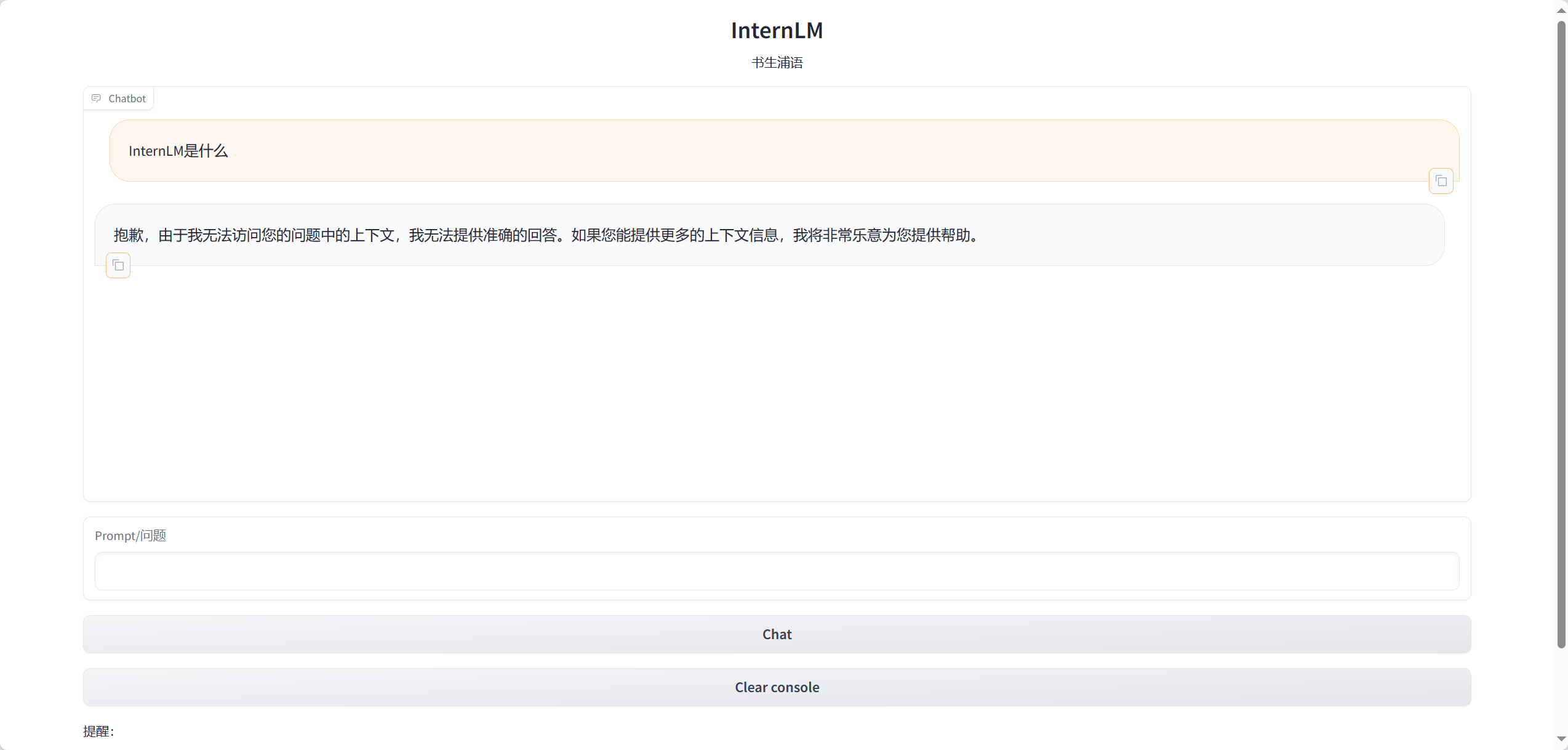
Task: Copy the chatbot's apology reply
Action: [118, 265]
